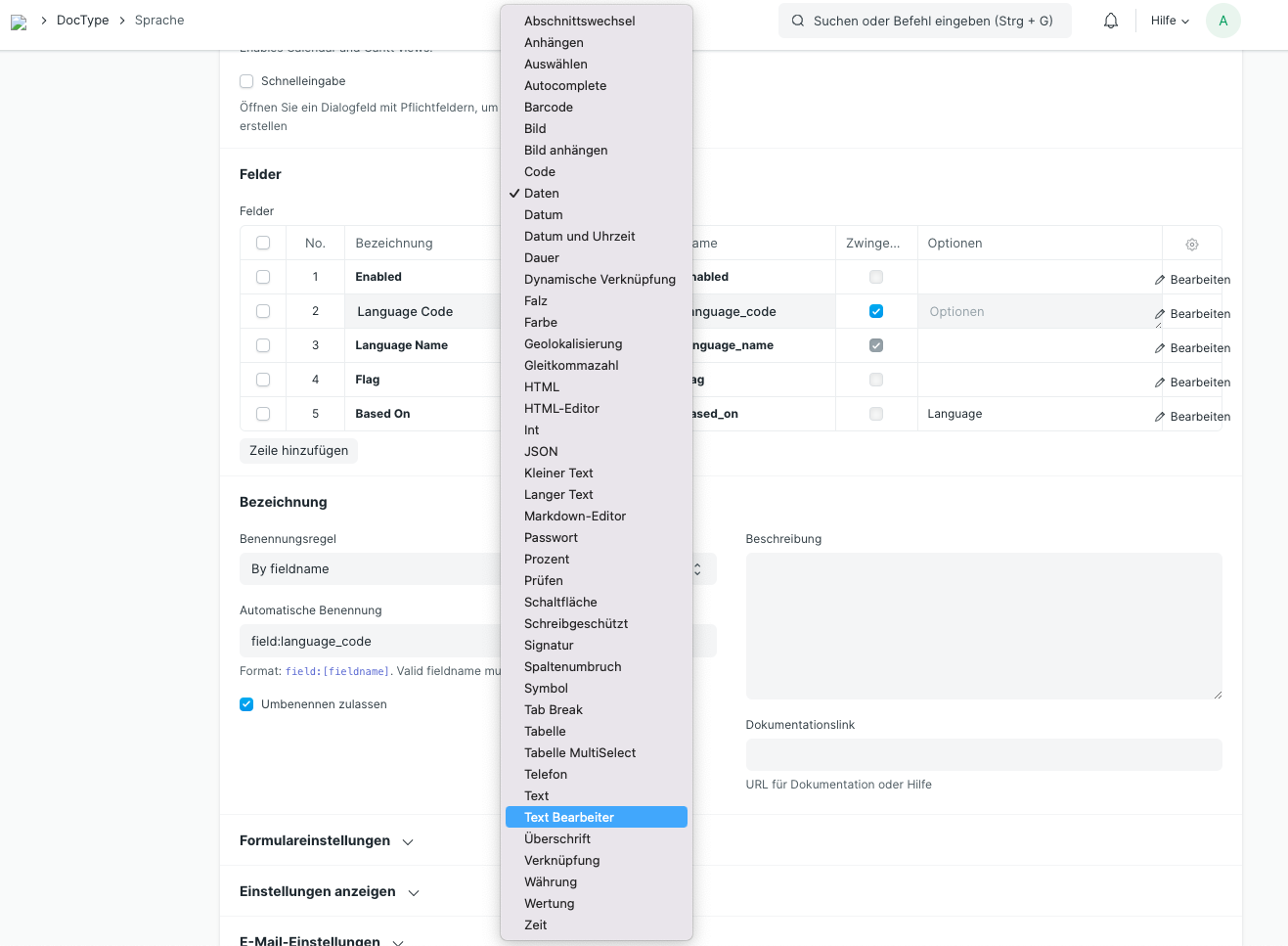Go to DocType breadcrumb
Viewport: 1288px width, 946px height.
[83, 21]
